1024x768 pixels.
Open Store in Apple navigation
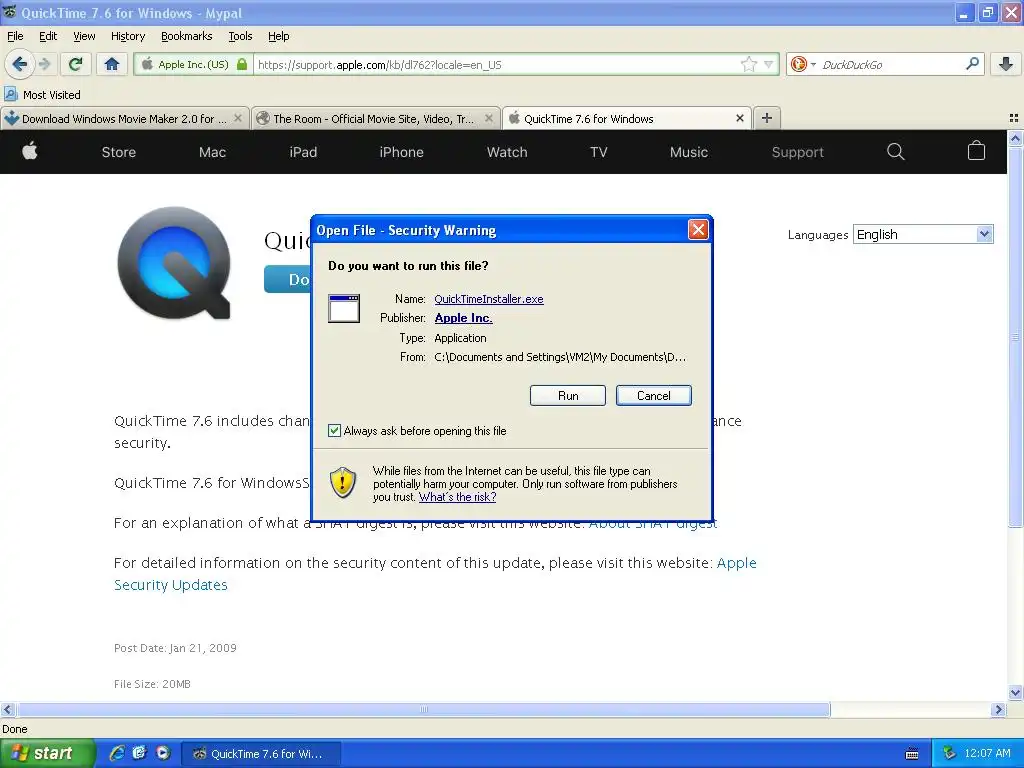pyautogui.click(x=119, y=152)
